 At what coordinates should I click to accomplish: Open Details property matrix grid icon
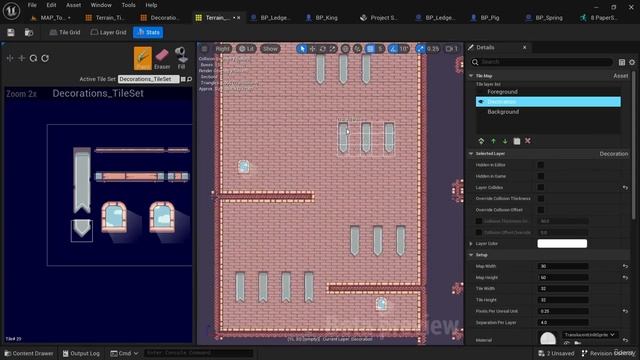(x=622, y=62)
